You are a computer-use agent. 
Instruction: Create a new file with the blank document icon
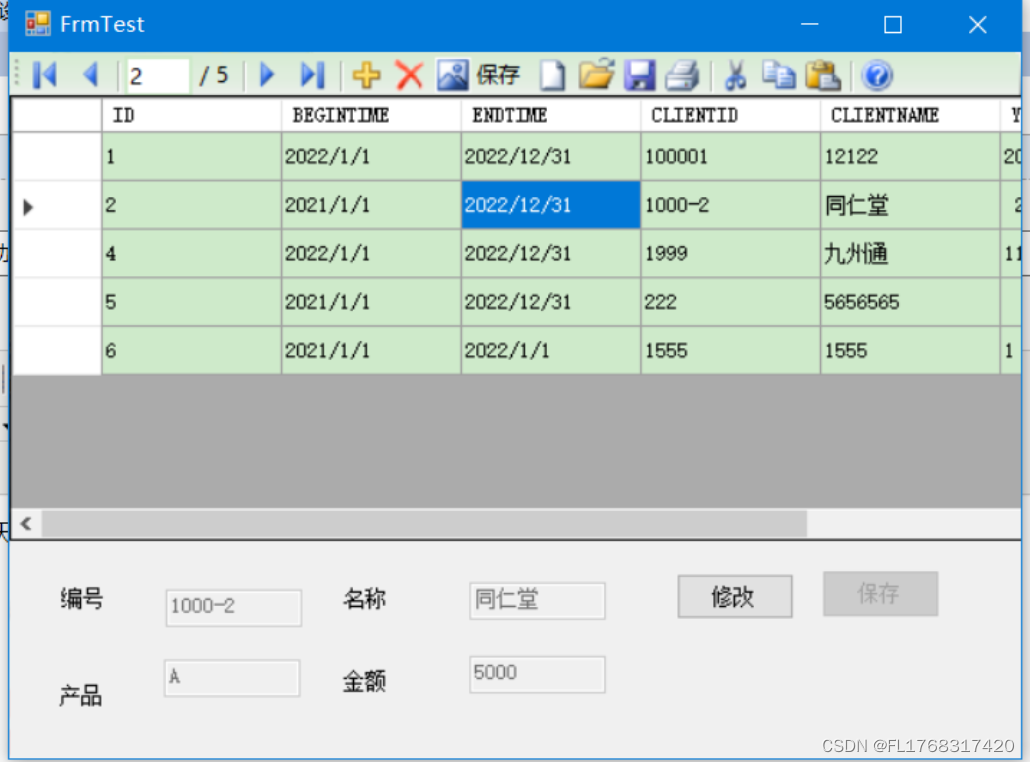(x=552, y=75)
